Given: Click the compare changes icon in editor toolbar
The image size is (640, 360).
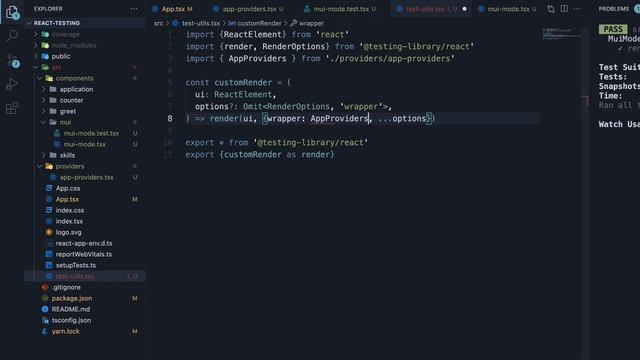Looking at the screenshot, I should click(551, 9).
